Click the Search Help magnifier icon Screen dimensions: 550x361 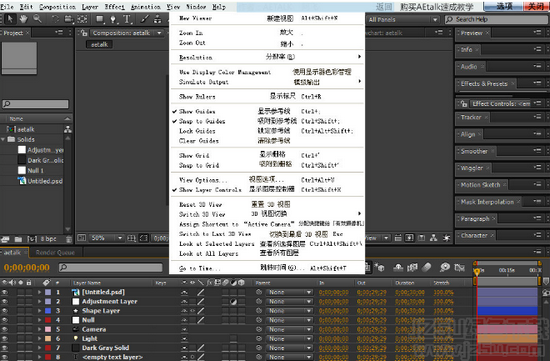coord(449,20)
